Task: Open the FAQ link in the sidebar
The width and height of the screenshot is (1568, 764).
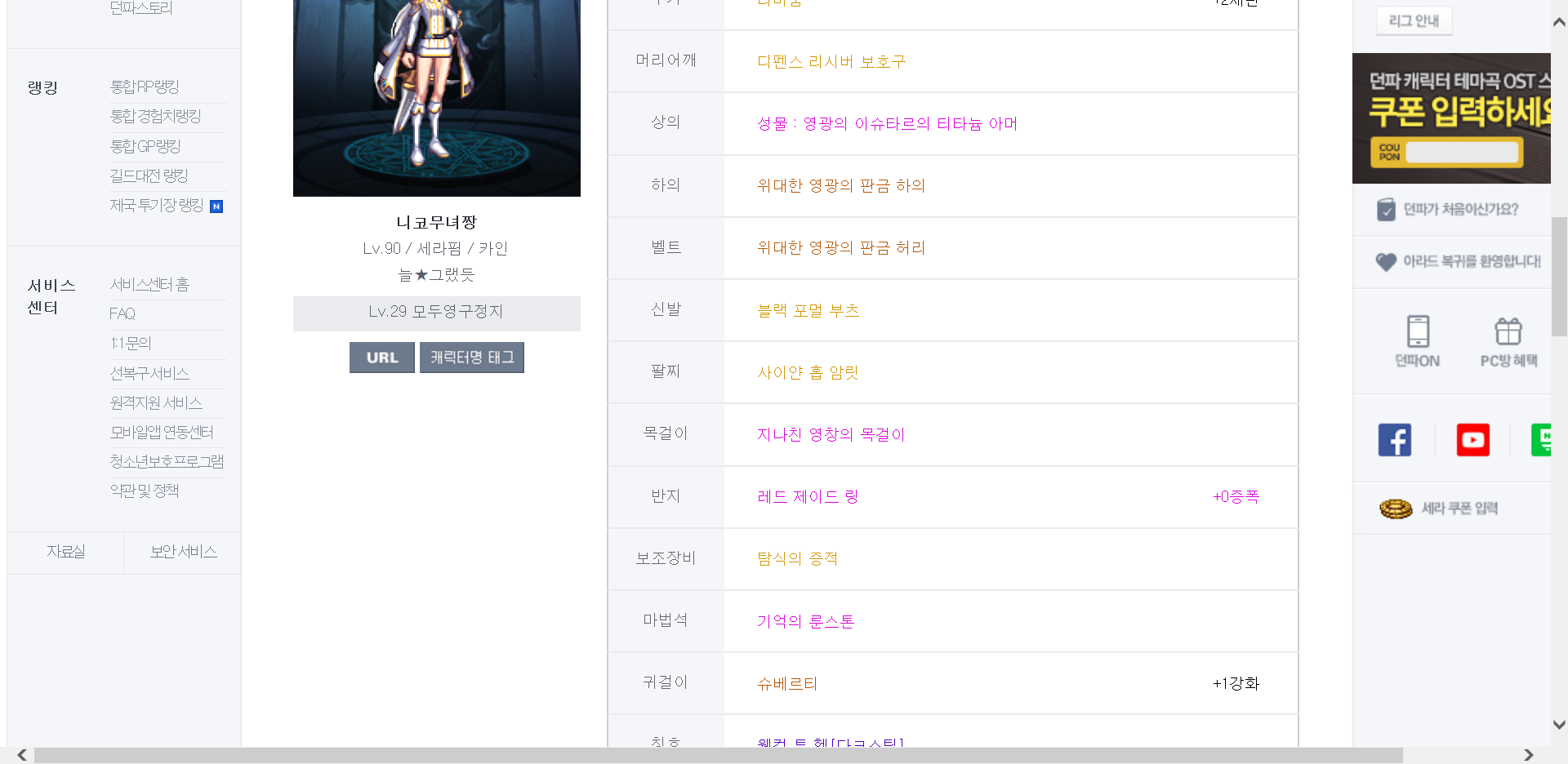Action: [122, 313]
